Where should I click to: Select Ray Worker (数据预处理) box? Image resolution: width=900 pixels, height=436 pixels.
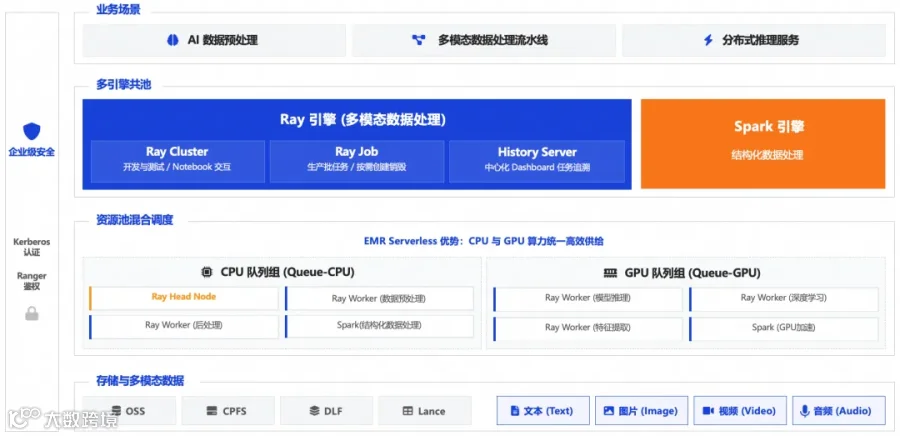tap(379, 298)
